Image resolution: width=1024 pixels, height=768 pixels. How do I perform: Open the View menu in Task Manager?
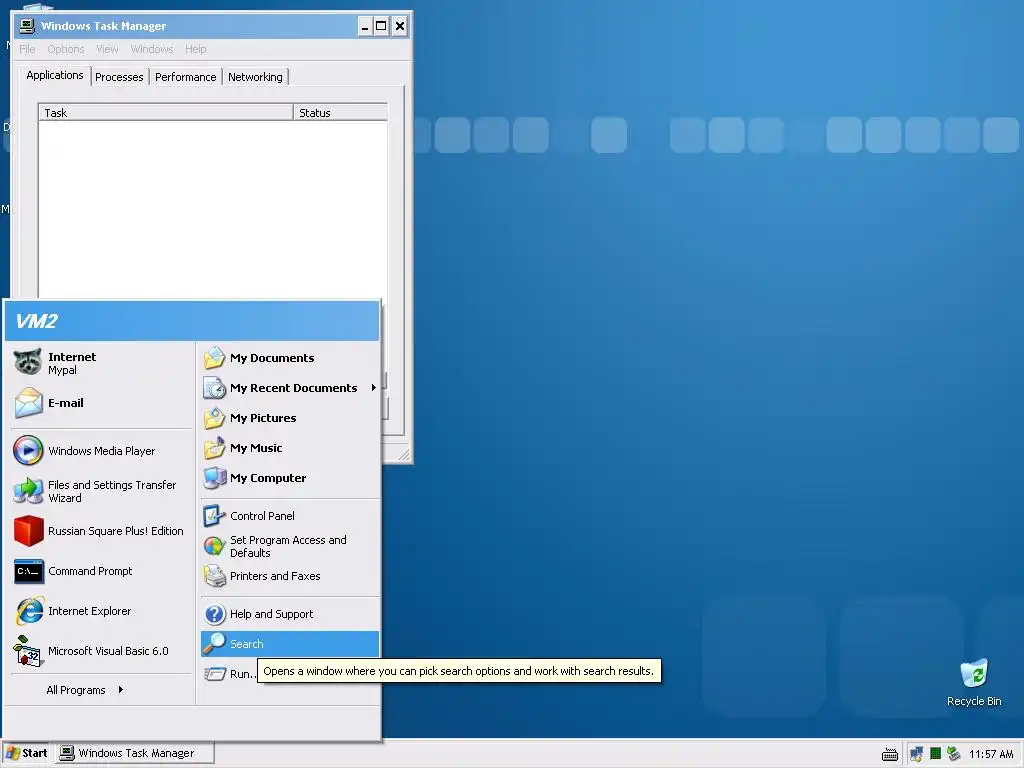pyautogui.click(x=107, y=49)
